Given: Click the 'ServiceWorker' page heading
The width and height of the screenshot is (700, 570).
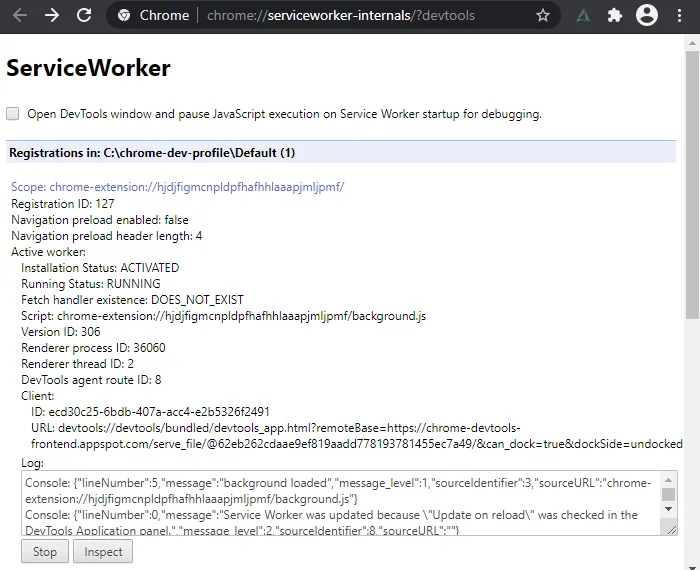Looking at the screenshot, I should click(x=88, y=68).
